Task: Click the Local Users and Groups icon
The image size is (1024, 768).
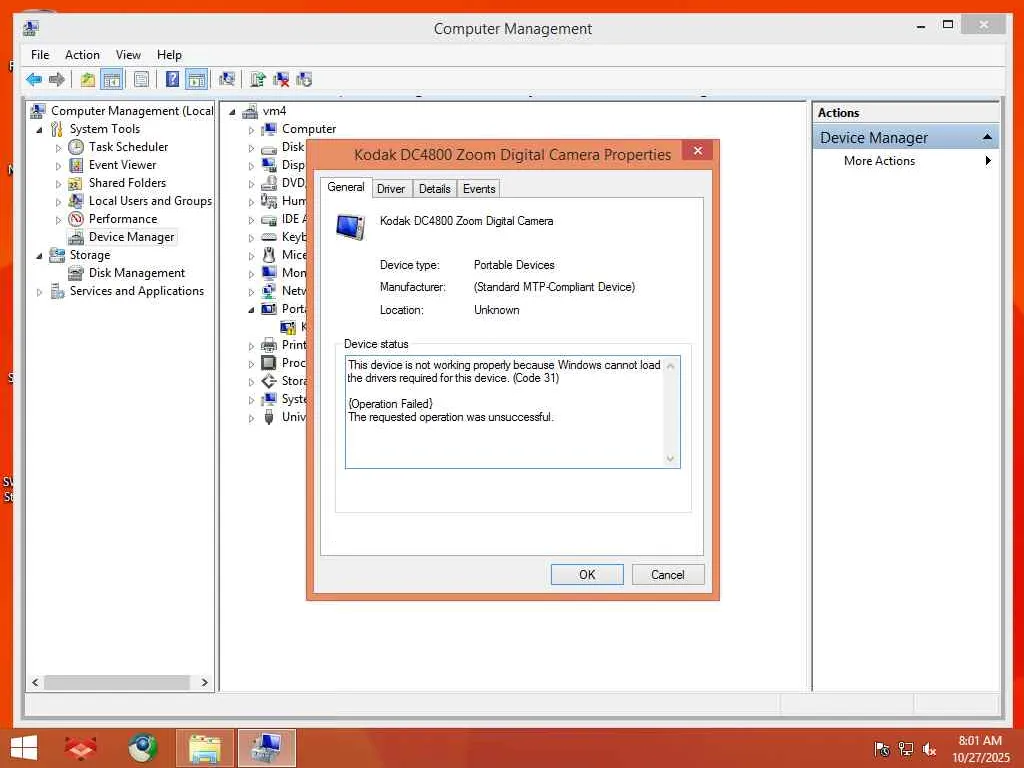Action: (x=76, y=200)
